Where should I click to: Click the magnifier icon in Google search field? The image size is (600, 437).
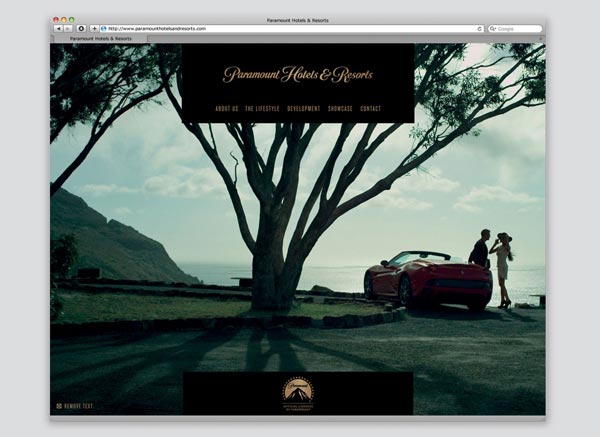(x=493, y=29)
